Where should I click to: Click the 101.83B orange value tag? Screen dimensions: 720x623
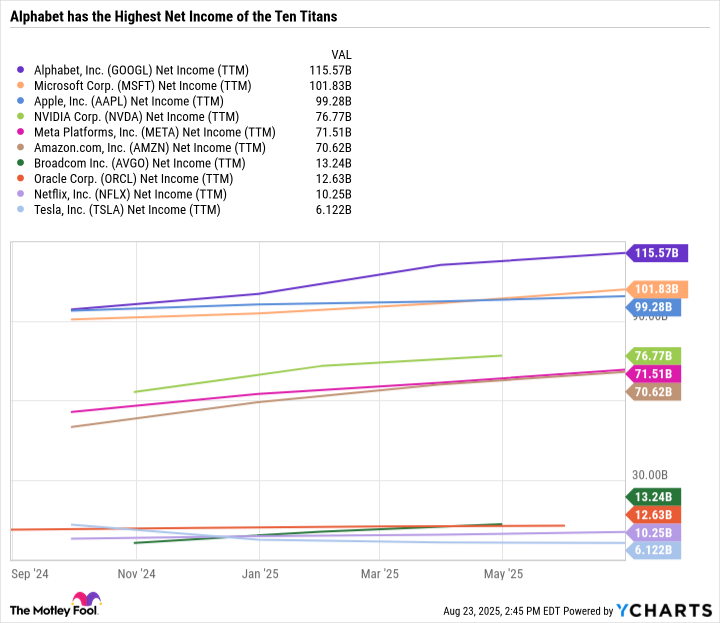pos(655,289)
